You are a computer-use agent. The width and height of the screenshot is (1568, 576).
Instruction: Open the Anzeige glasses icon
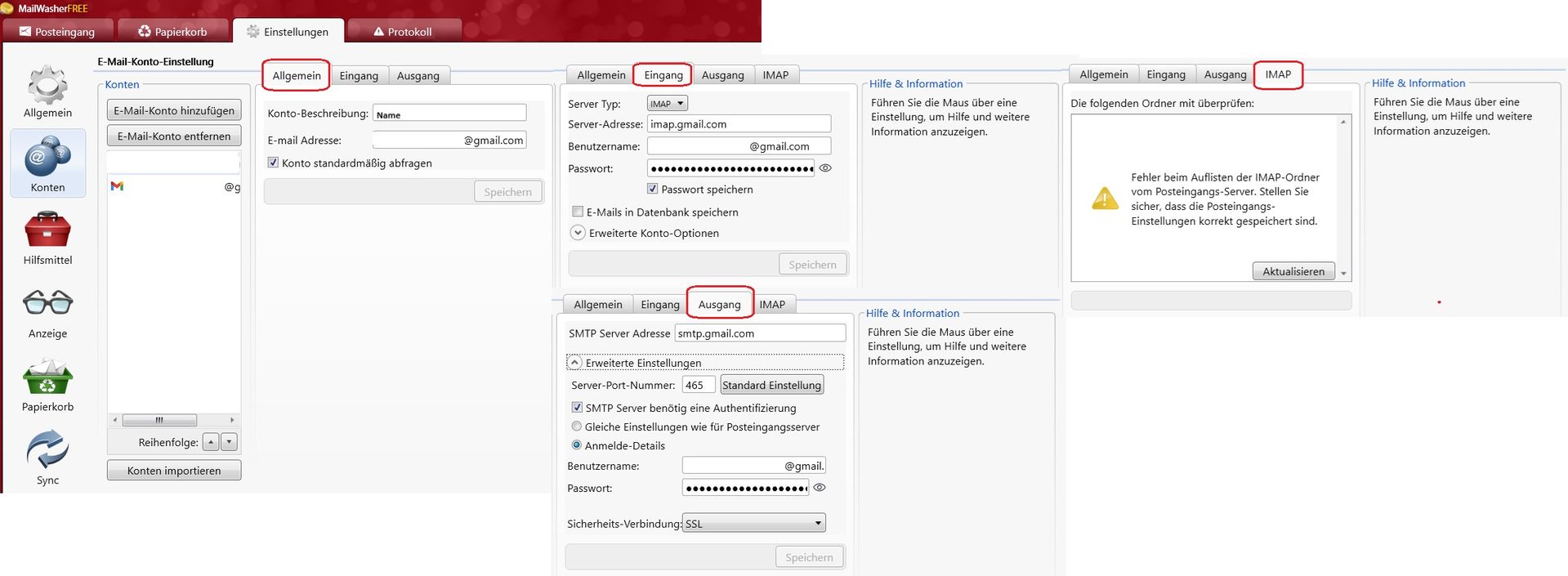[x=47, y=302]
